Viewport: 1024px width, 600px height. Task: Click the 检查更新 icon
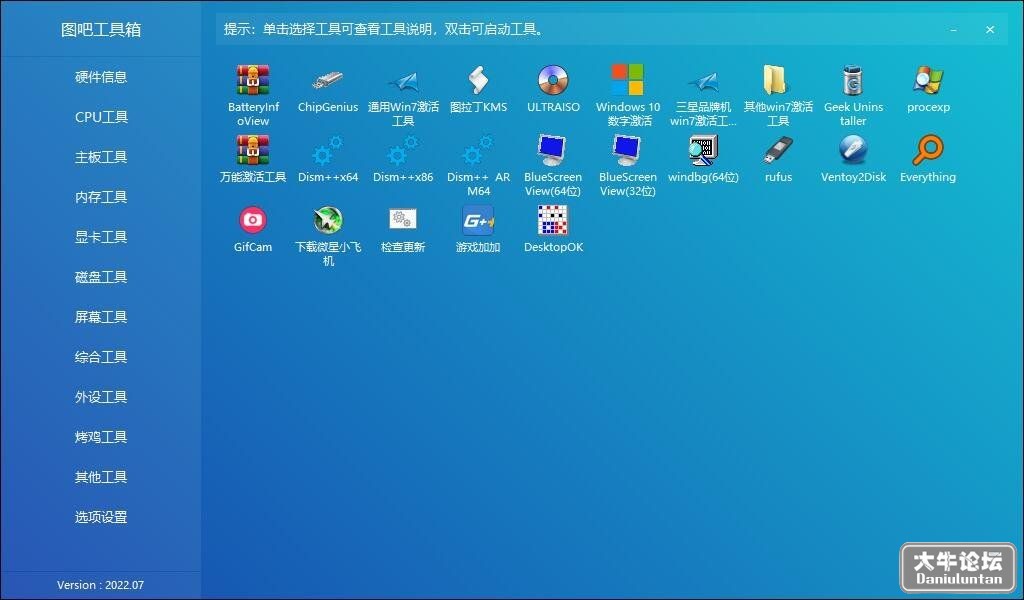coord(403,220)
